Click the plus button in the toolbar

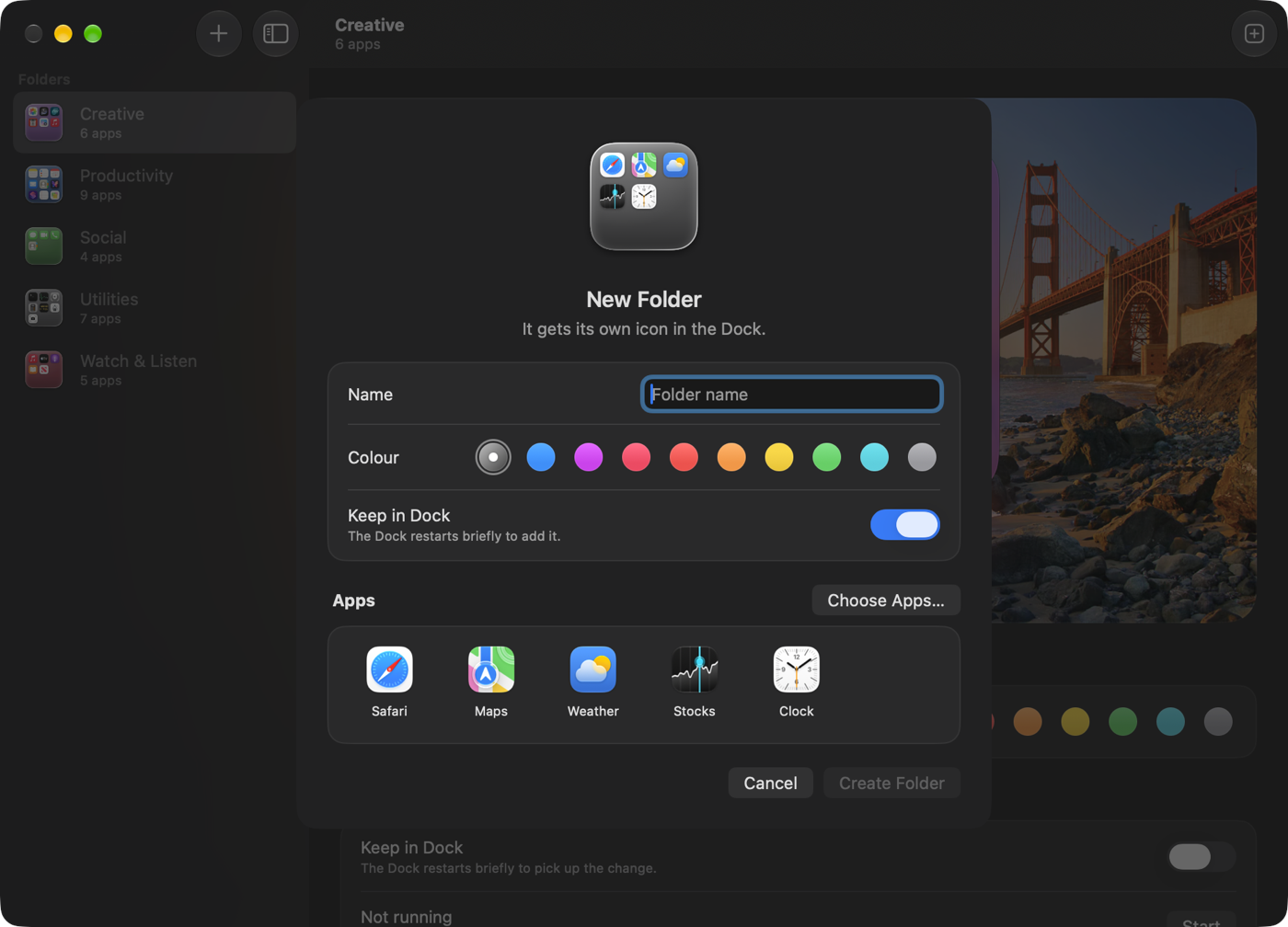[219, 34]
